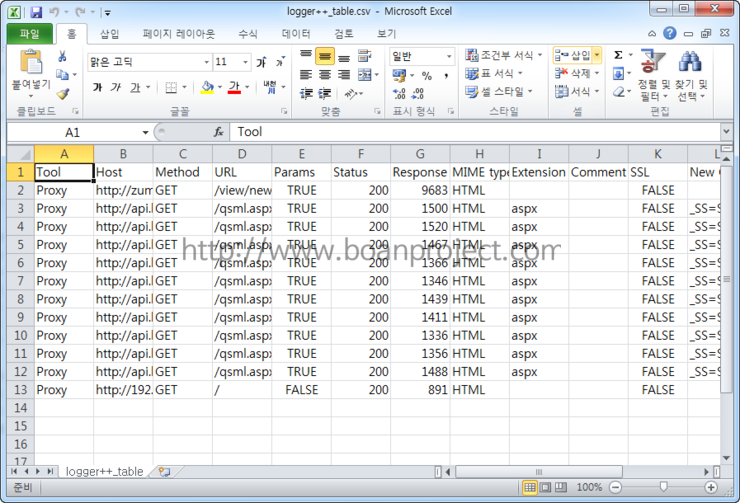Click the insert new worksheet icon
The image size is (740, 503).
(164, 471)
